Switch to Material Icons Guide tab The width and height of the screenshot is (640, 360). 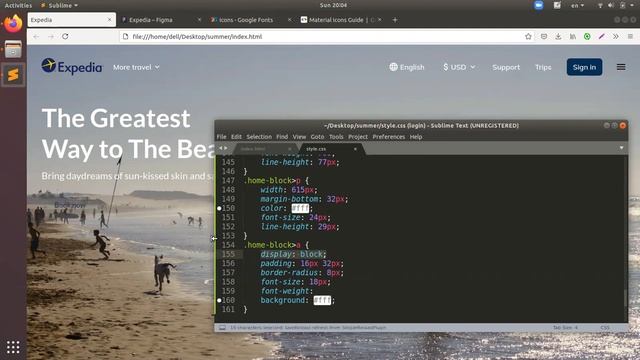point(340,20)
